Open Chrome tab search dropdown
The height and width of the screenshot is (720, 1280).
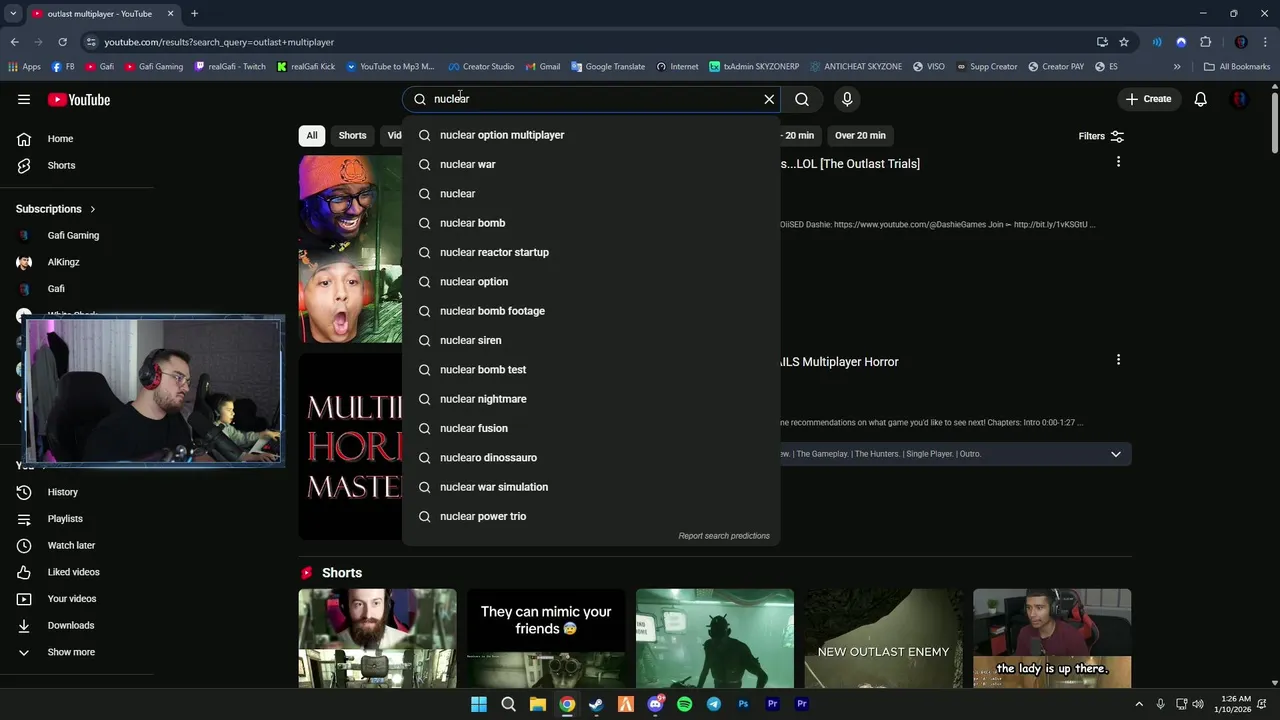pos(13,14)
